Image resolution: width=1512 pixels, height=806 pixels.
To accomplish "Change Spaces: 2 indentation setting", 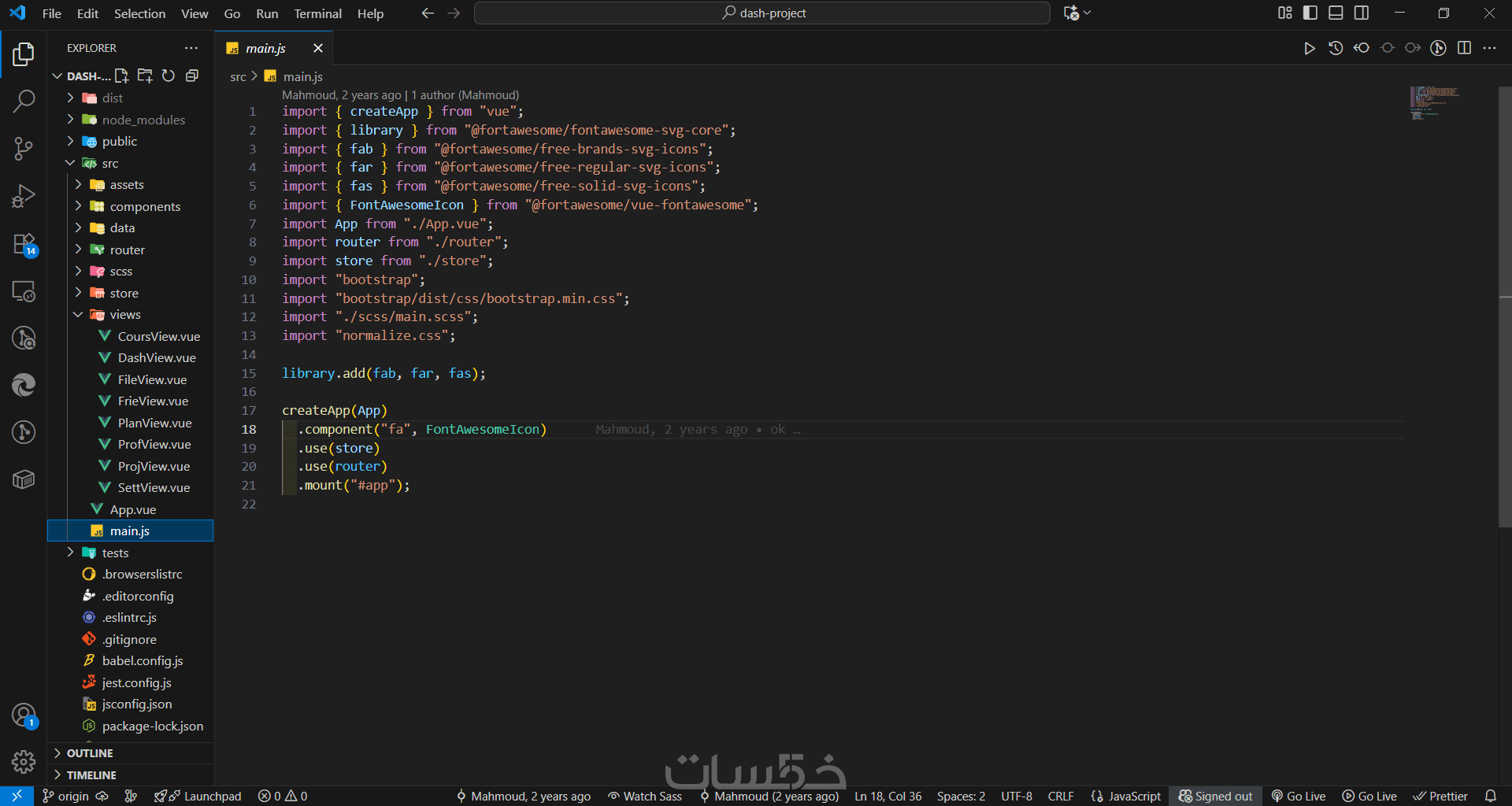I will pos(961,796).
